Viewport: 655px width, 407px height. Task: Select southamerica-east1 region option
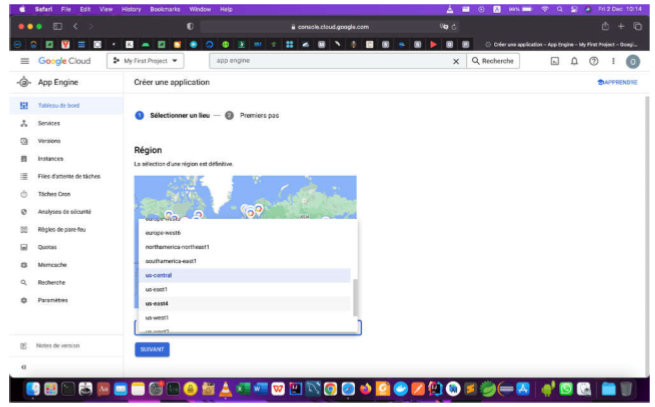pyautogui.click(x=245, y=261)
